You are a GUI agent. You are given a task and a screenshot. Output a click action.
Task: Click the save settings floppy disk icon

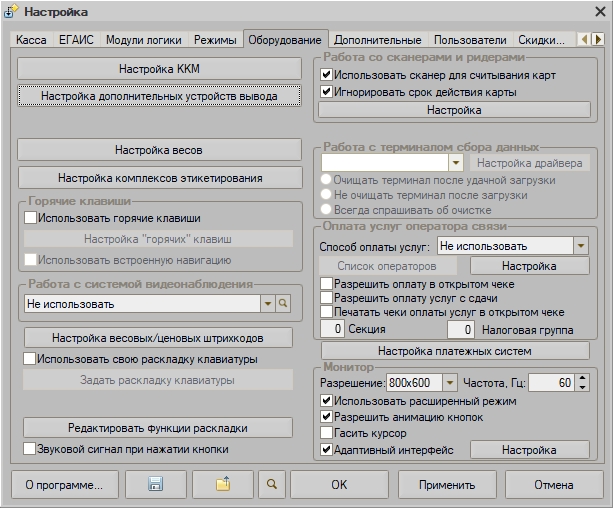(x=154, y=485)
